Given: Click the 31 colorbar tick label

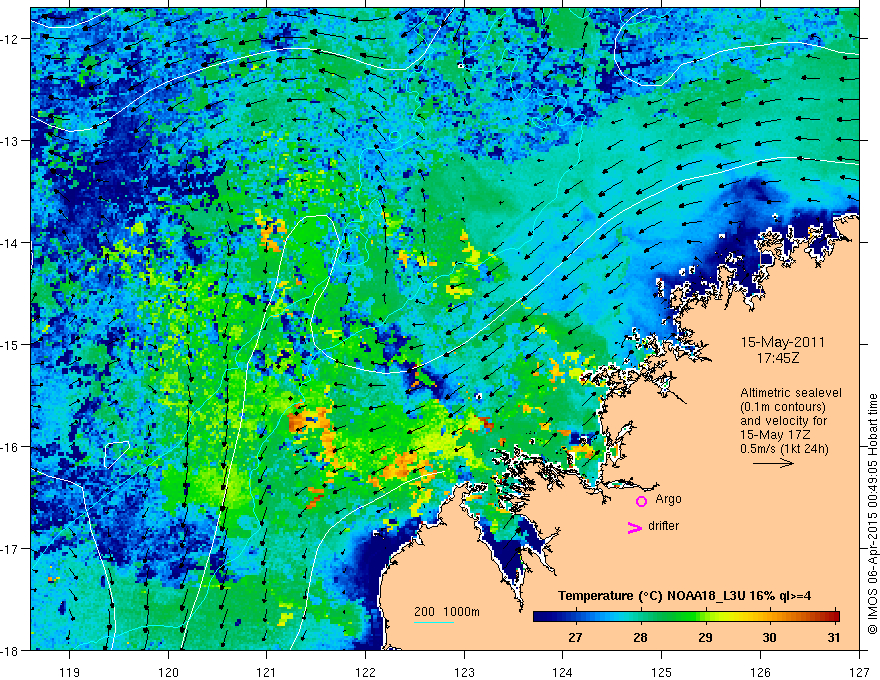Looking at the screenshot, I should (834, 637).
